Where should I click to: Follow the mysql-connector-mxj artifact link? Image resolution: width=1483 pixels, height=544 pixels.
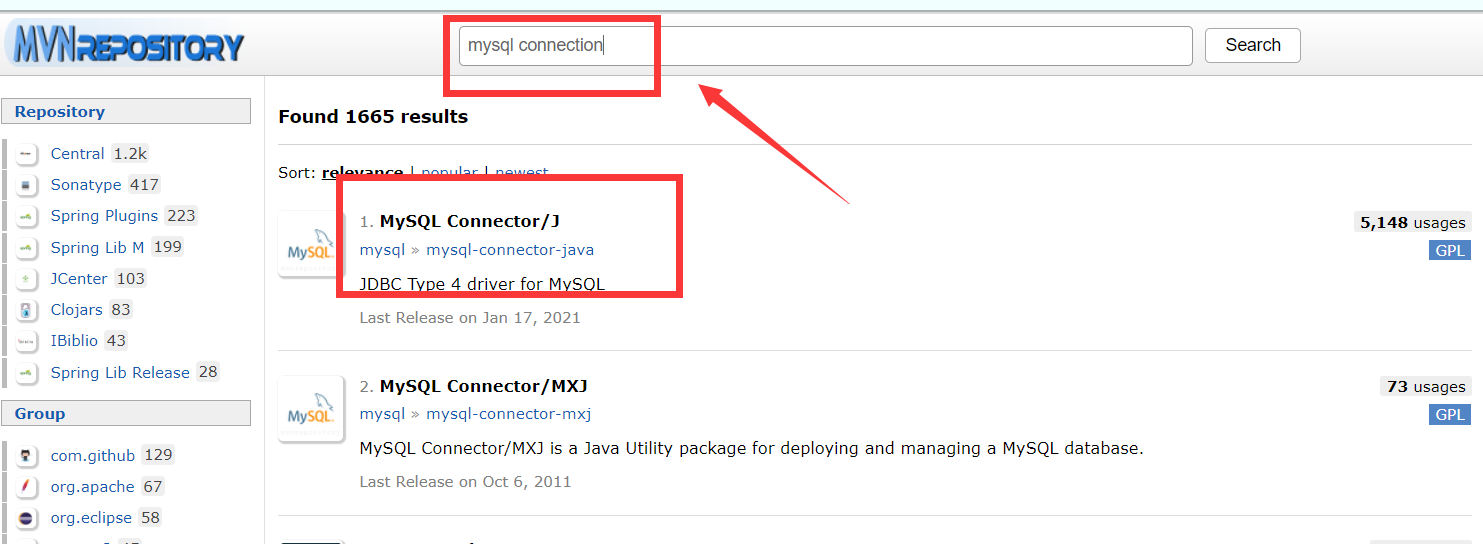[x=509, y=414]
